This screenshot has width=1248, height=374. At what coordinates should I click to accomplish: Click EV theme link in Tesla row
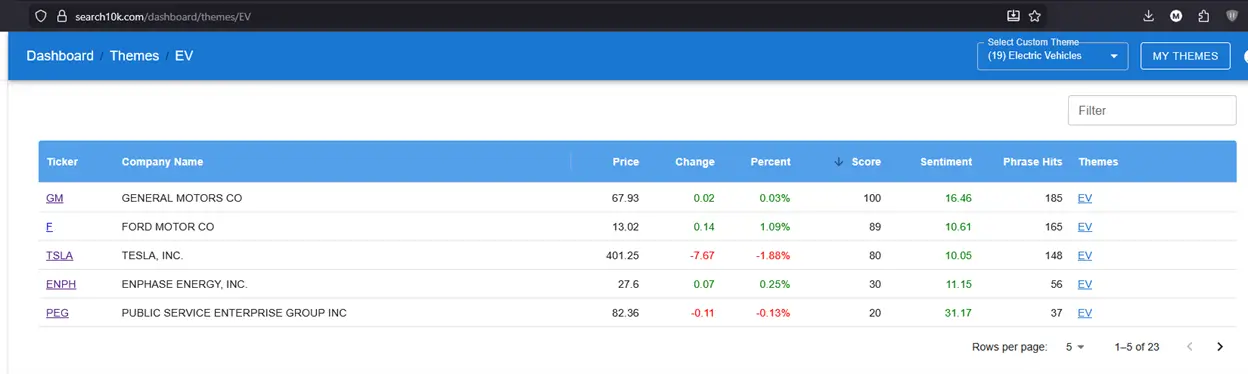1085,256
